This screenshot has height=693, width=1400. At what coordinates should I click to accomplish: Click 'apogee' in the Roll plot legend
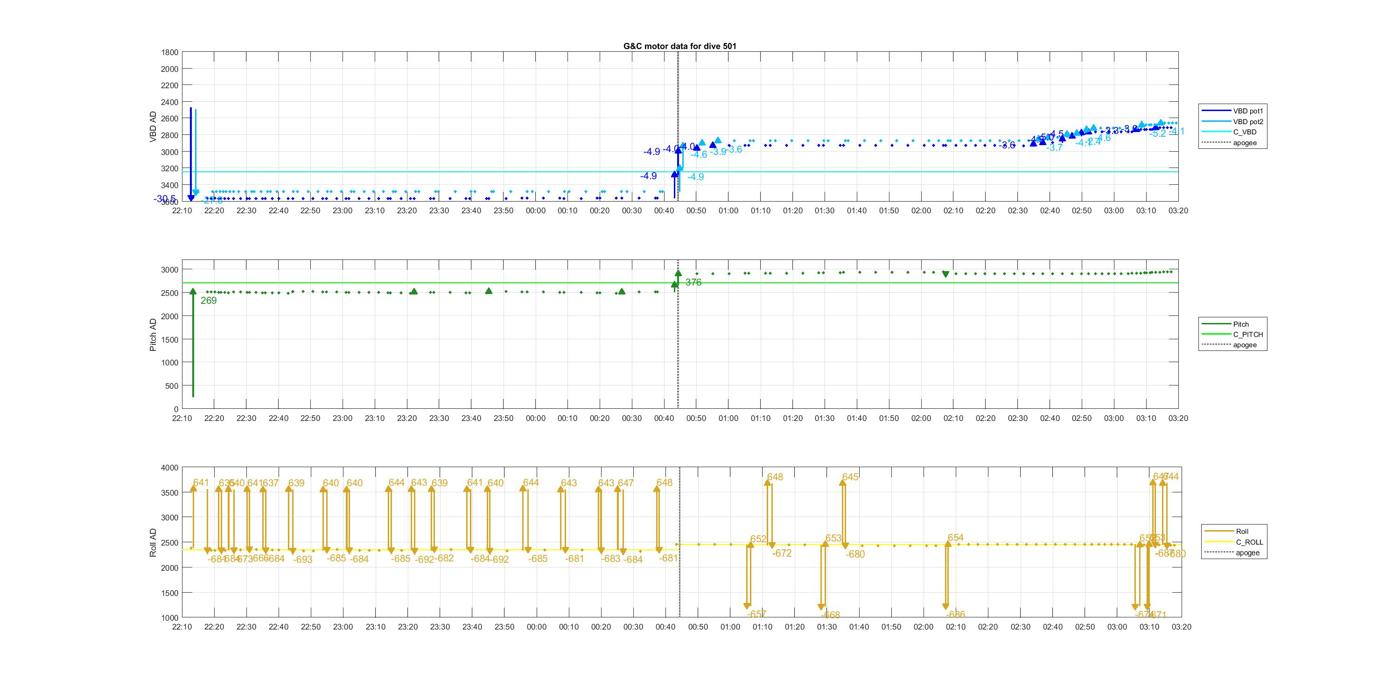coord(1247,553)
